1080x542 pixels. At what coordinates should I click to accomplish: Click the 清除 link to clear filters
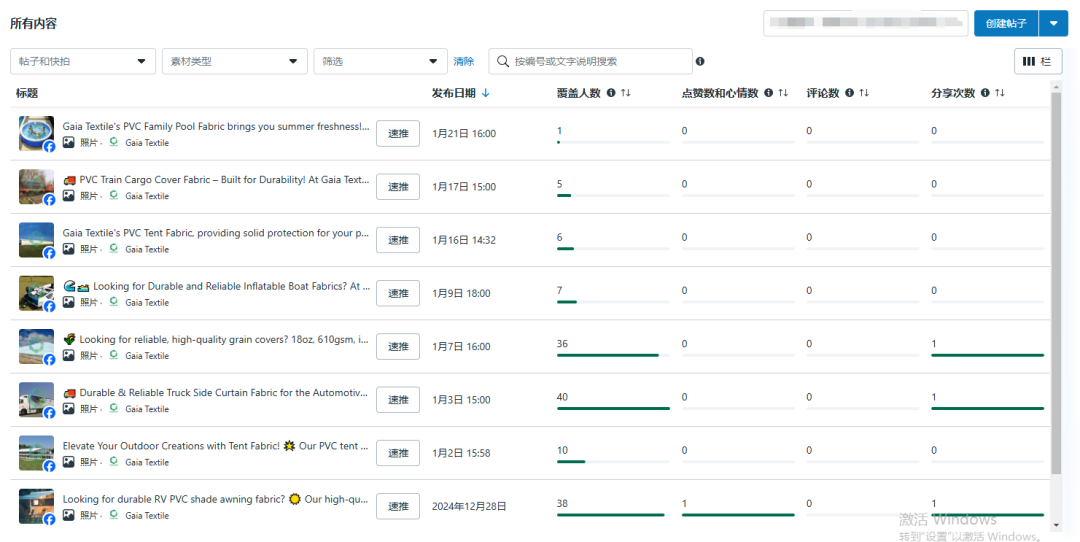pyautogui.click(x=464, y=61)
